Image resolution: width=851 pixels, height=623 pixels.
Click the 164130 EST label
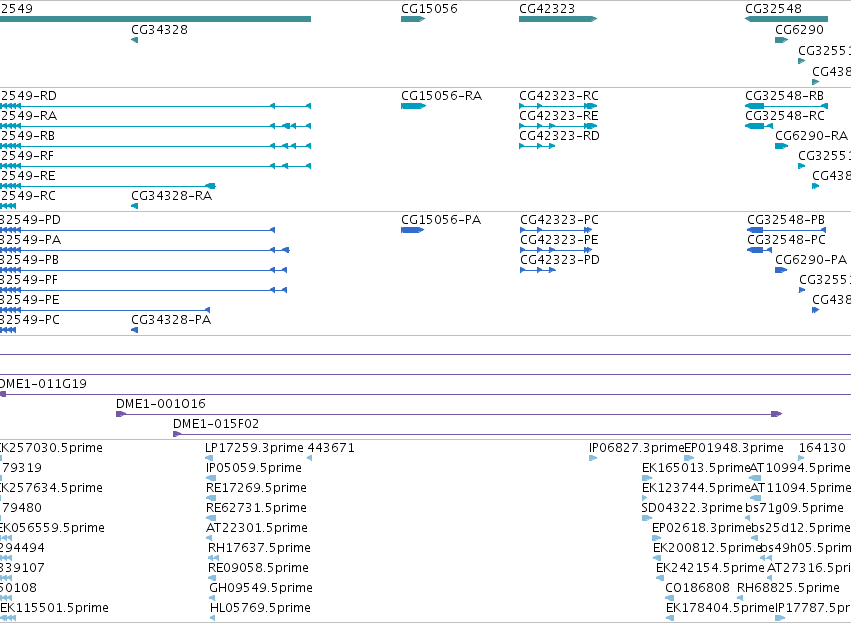point(822,448)
